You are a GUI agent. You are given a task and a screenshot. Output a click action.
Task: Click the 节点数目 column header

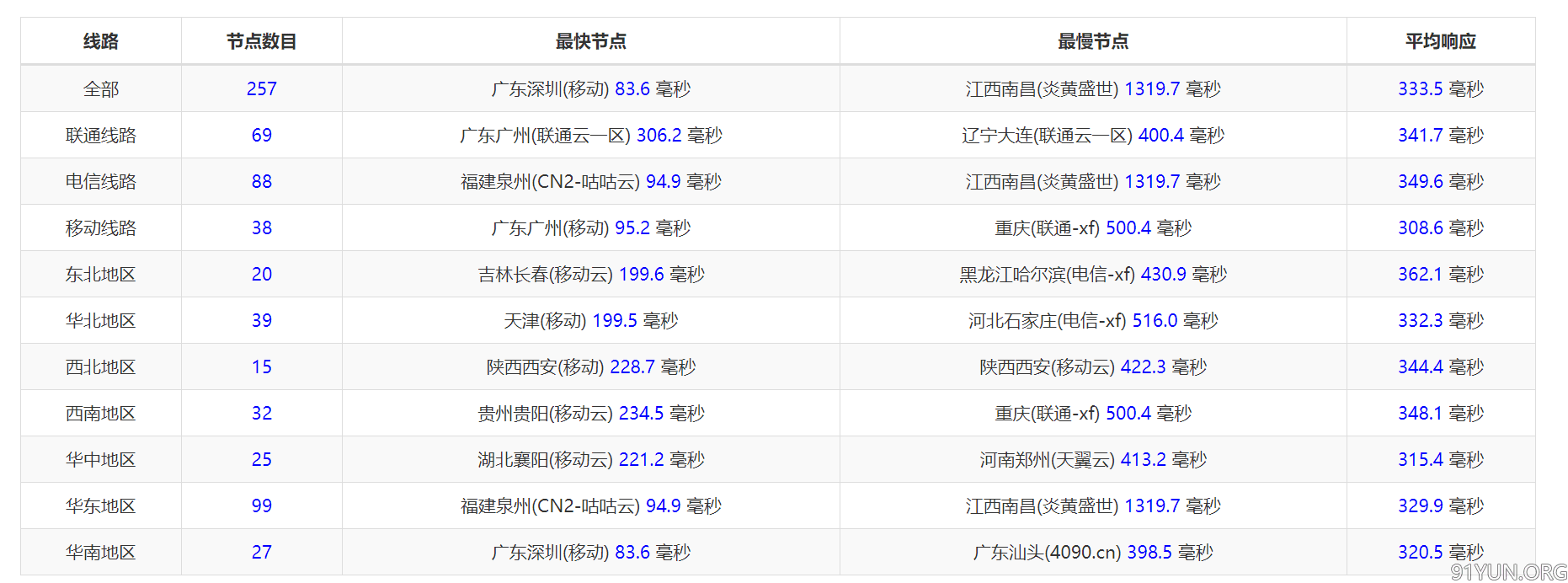tap(262, 41)
